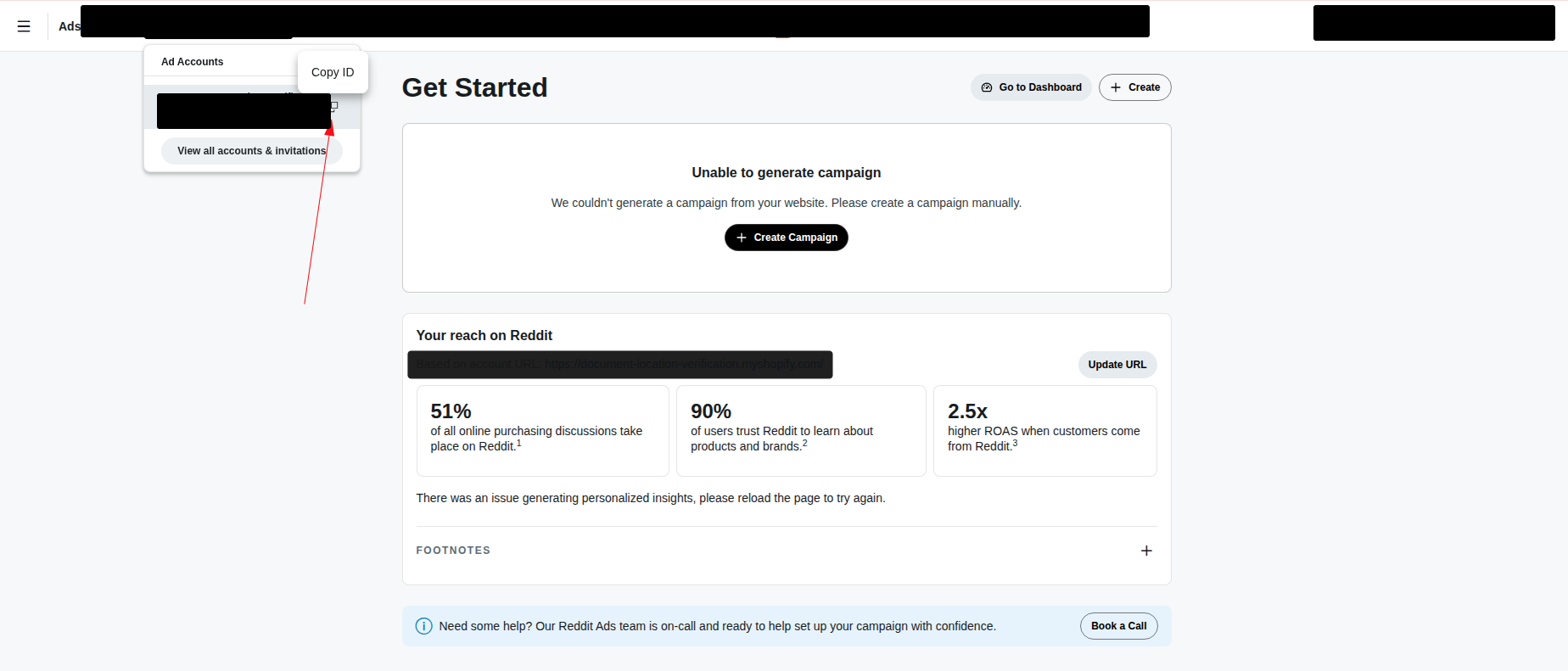Click the Create button with plus sign

tap(1134, 87)
